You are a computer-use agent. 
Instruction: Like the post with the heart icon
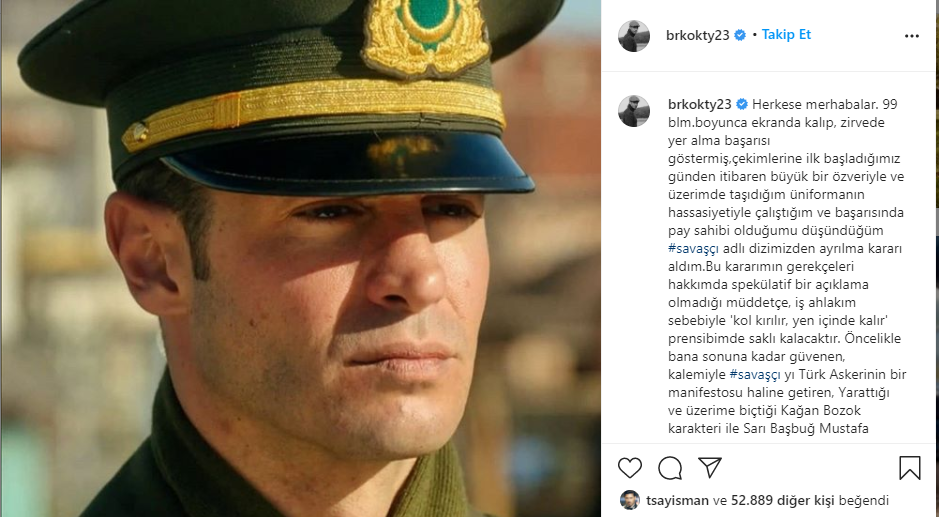[x=630, y=468]
